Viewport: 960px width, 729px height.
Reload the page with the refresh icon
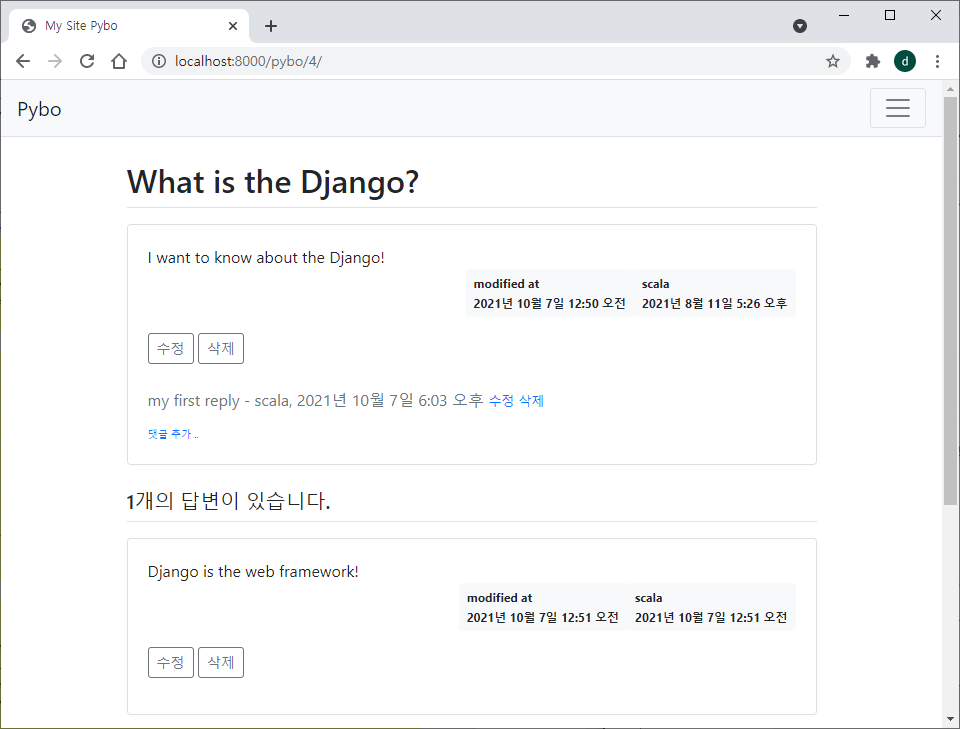coord(87,61)
